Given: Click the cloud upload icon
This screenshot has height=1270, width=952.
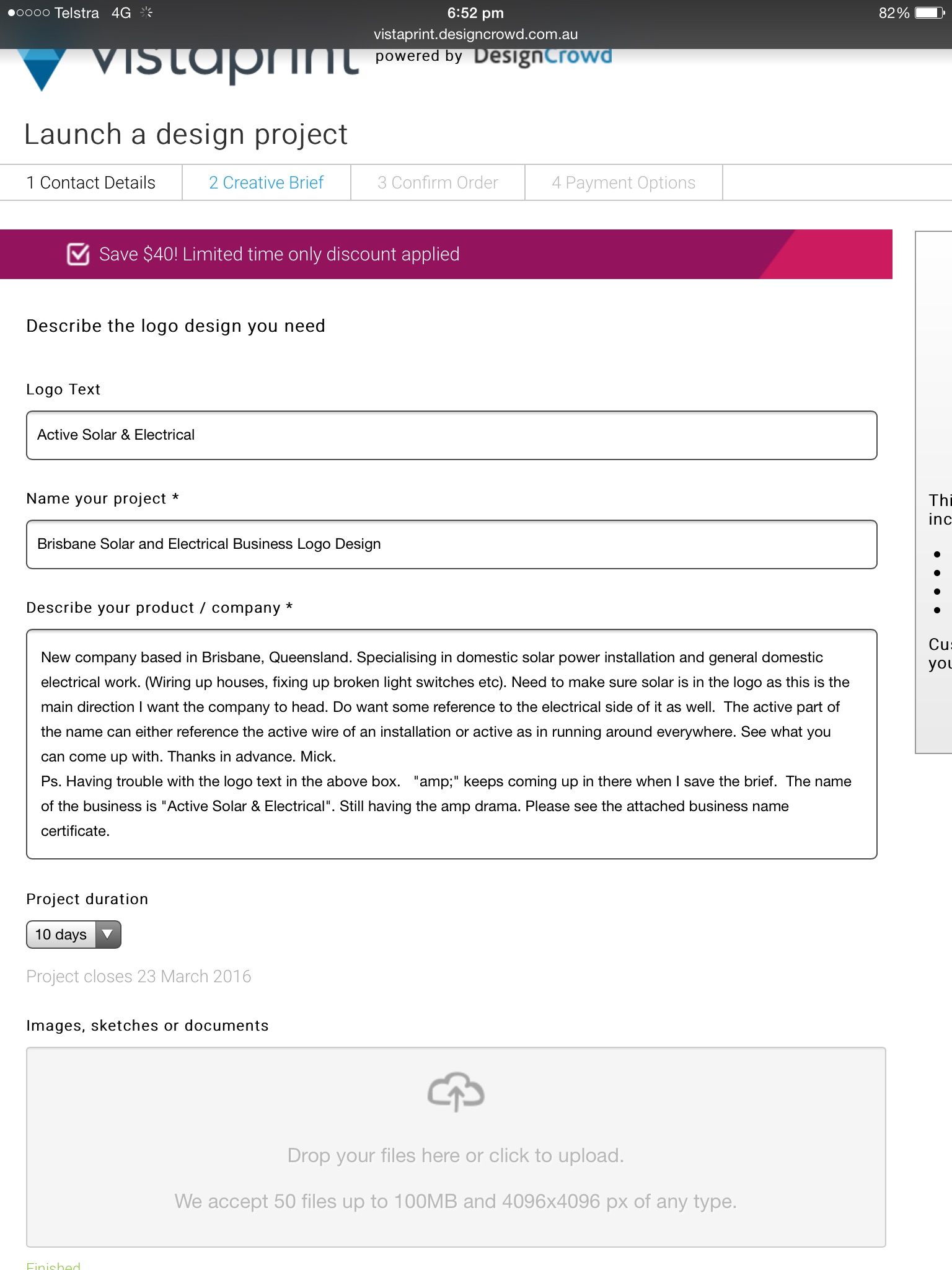Looking at the screenshot, I should [x=456, y=1091].
